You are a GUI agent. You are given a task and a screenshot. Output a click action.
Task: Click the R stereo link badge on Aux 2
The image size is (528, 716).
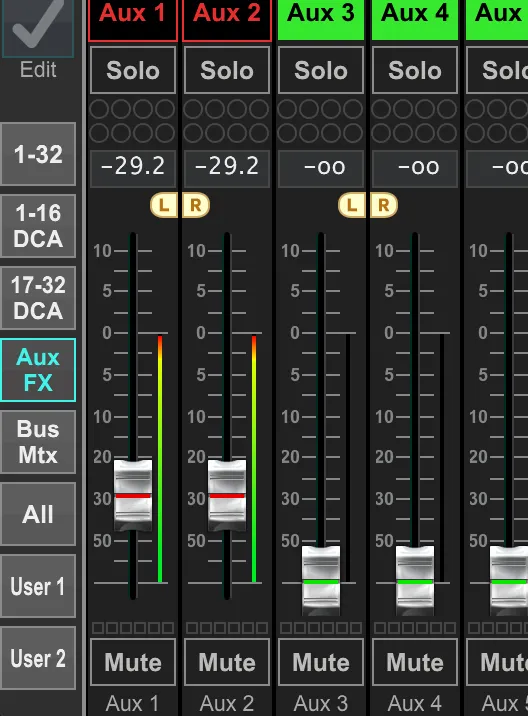point(195,205)
